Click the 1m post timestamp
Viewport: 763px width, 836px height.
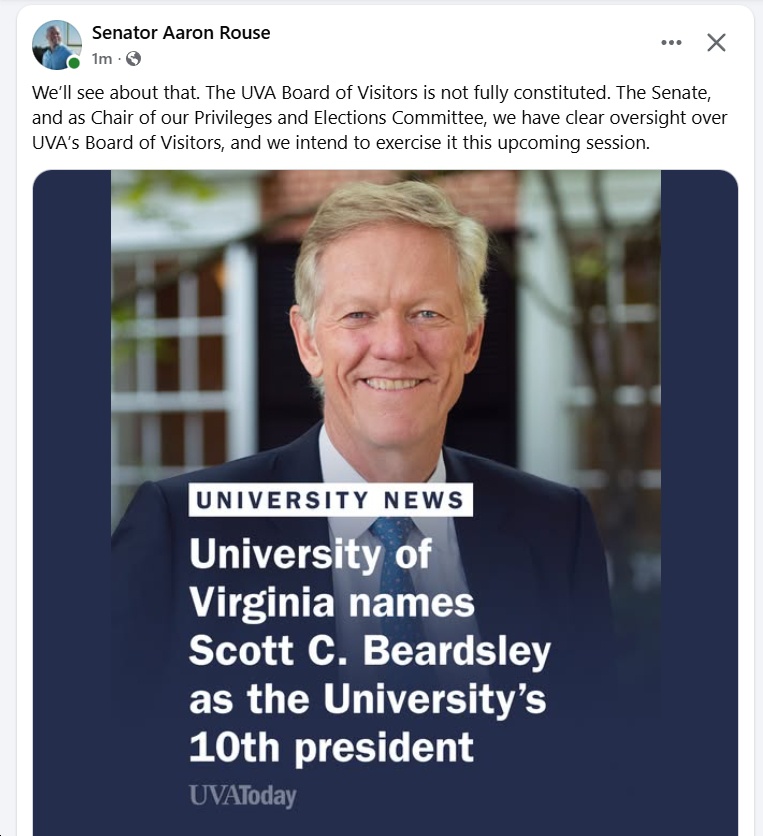click(102, 59)
